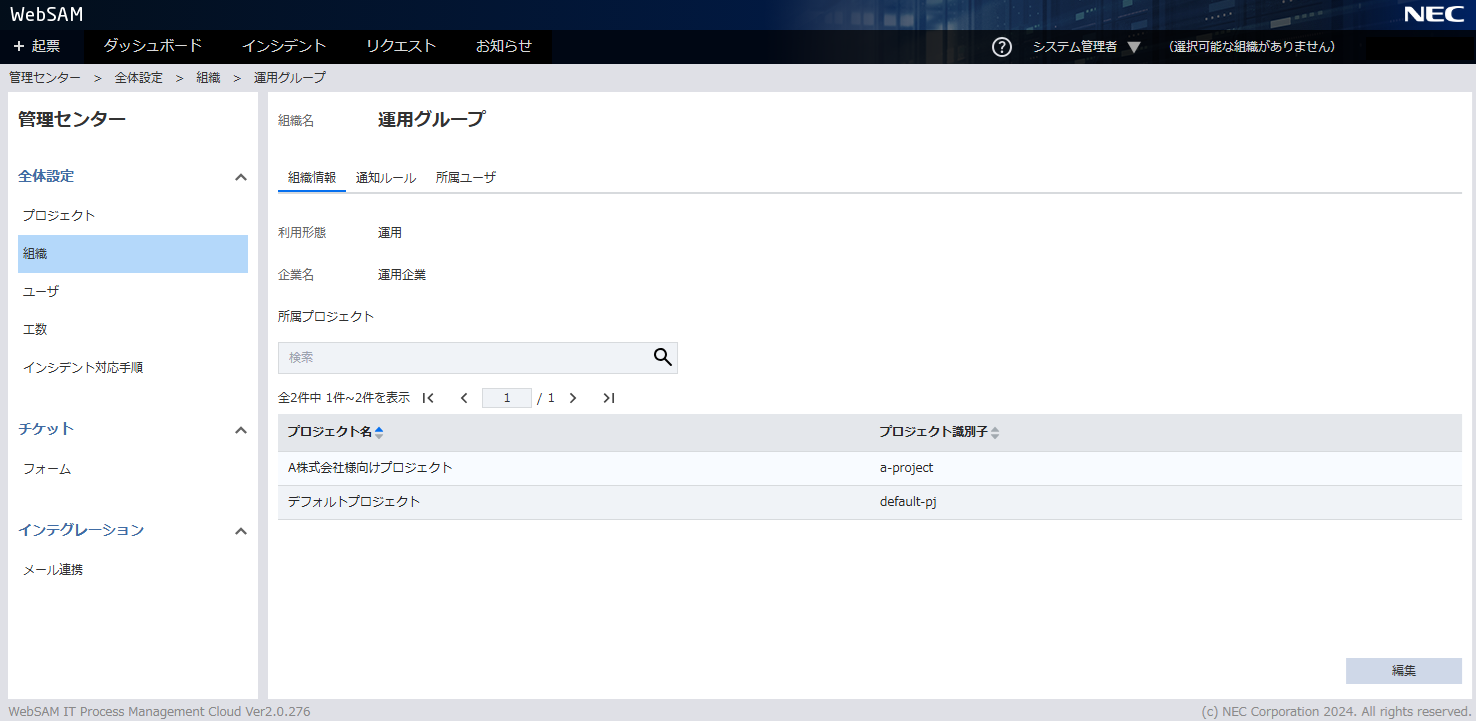Click the version text in footer
The height and width of the screenshot is (721, 1476).
(x=160, y=712)
